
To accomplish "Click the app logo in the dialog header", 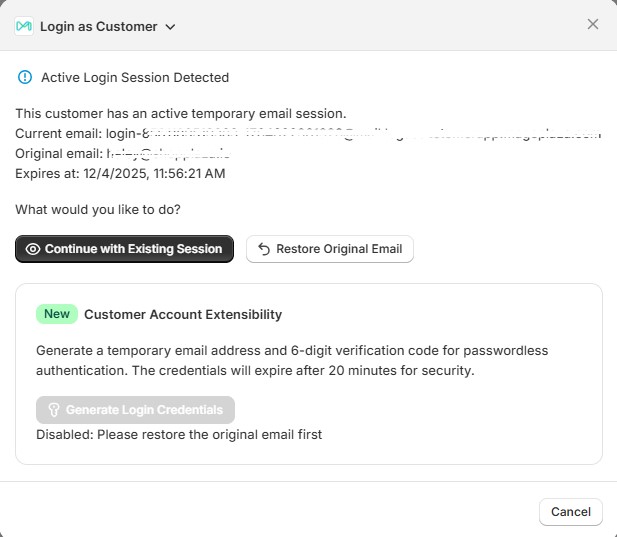I will [x=24, y=26].
